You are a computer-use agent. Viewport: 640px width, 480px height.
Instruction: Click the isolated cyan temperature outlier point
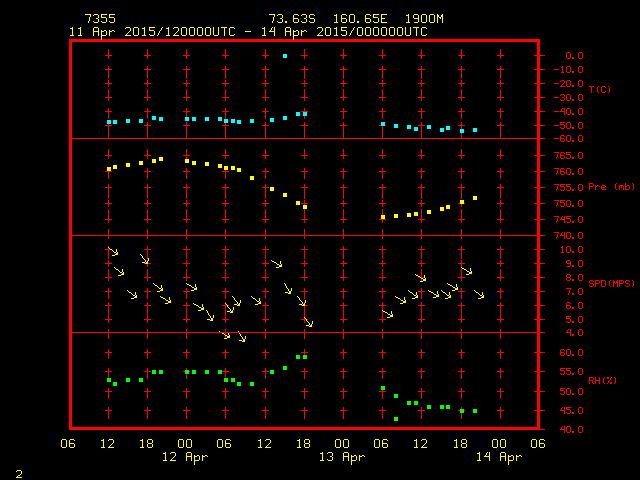click(x=285, y=56)
